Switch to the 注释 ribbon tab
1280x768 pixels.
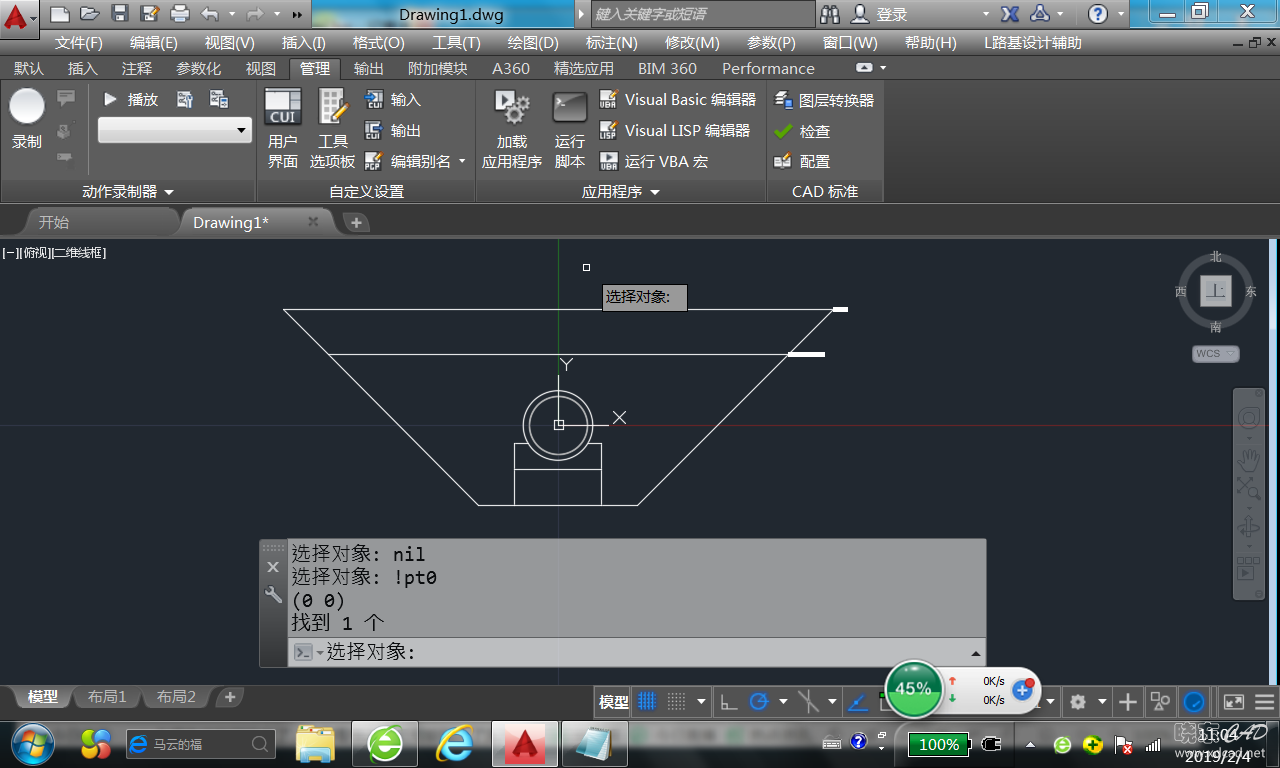pyautogui.click(x=137, y=68)
